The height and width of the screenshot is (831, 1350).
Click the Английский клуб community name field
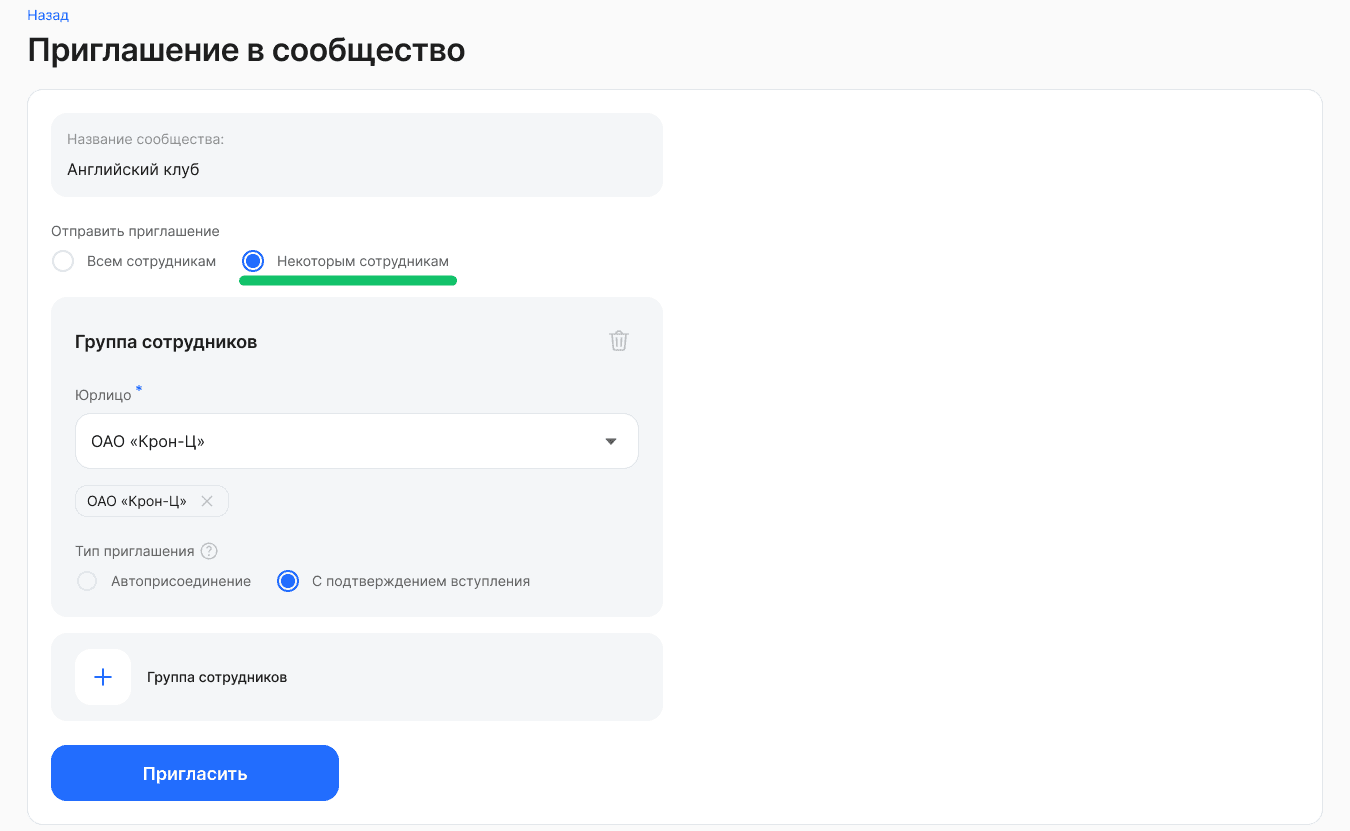click(x=357, y=169)
